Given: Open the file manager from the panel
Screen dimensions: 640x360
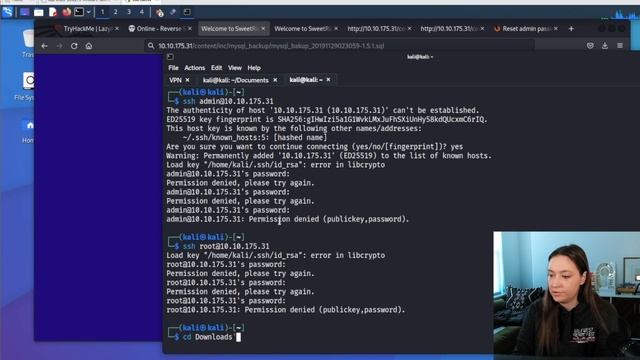Looking at the screenshot, I should coord(39,12).
